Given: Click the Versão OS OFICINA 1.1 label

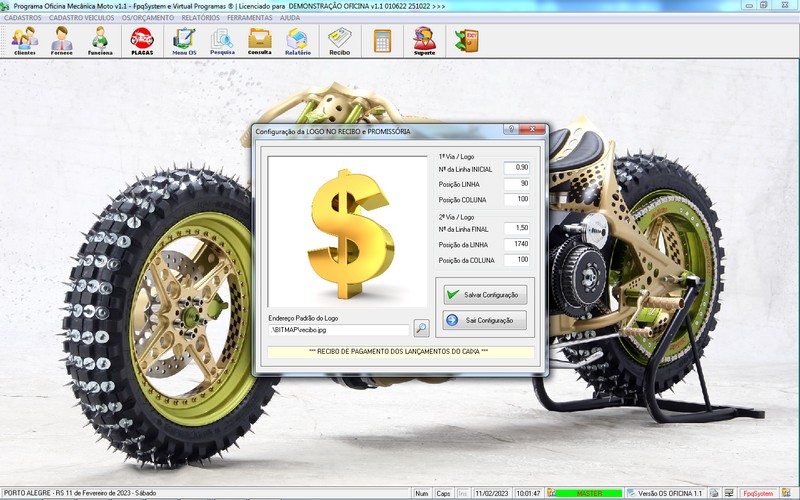Looking at the screenshot, I should click(670, 493).
